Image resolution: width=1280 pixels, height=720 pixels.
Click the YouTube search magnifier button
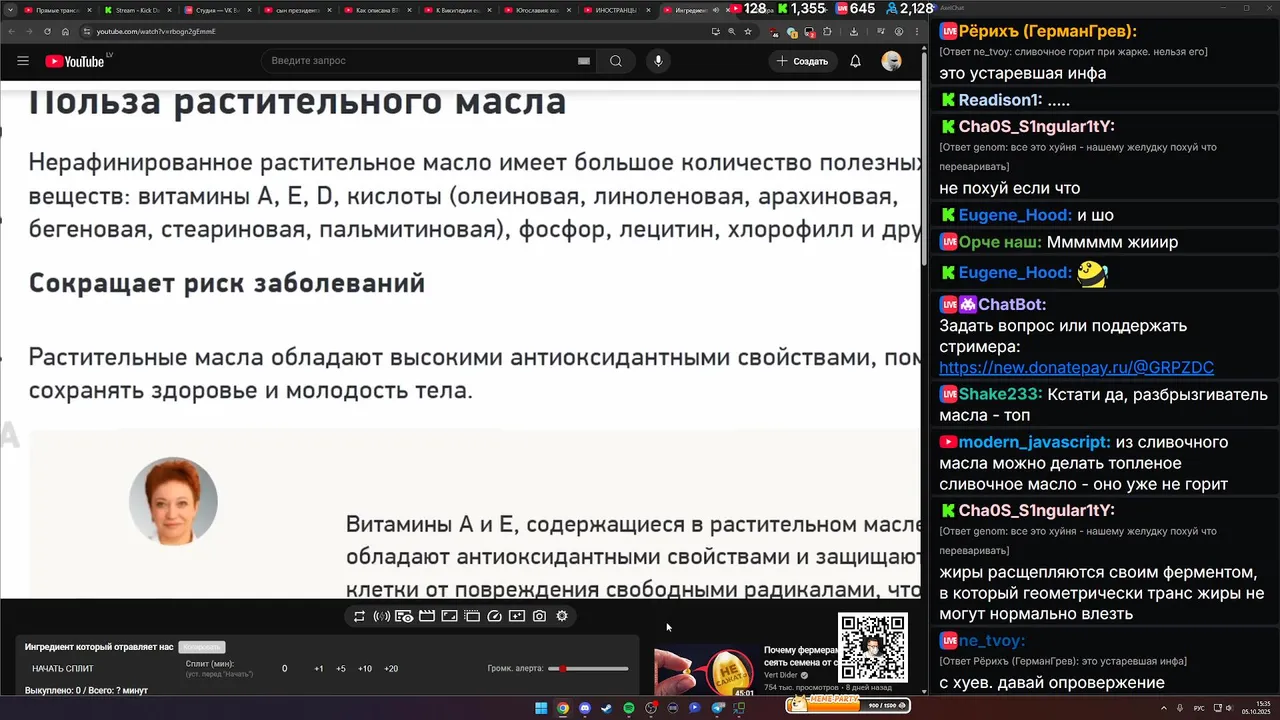coord(616,61)
